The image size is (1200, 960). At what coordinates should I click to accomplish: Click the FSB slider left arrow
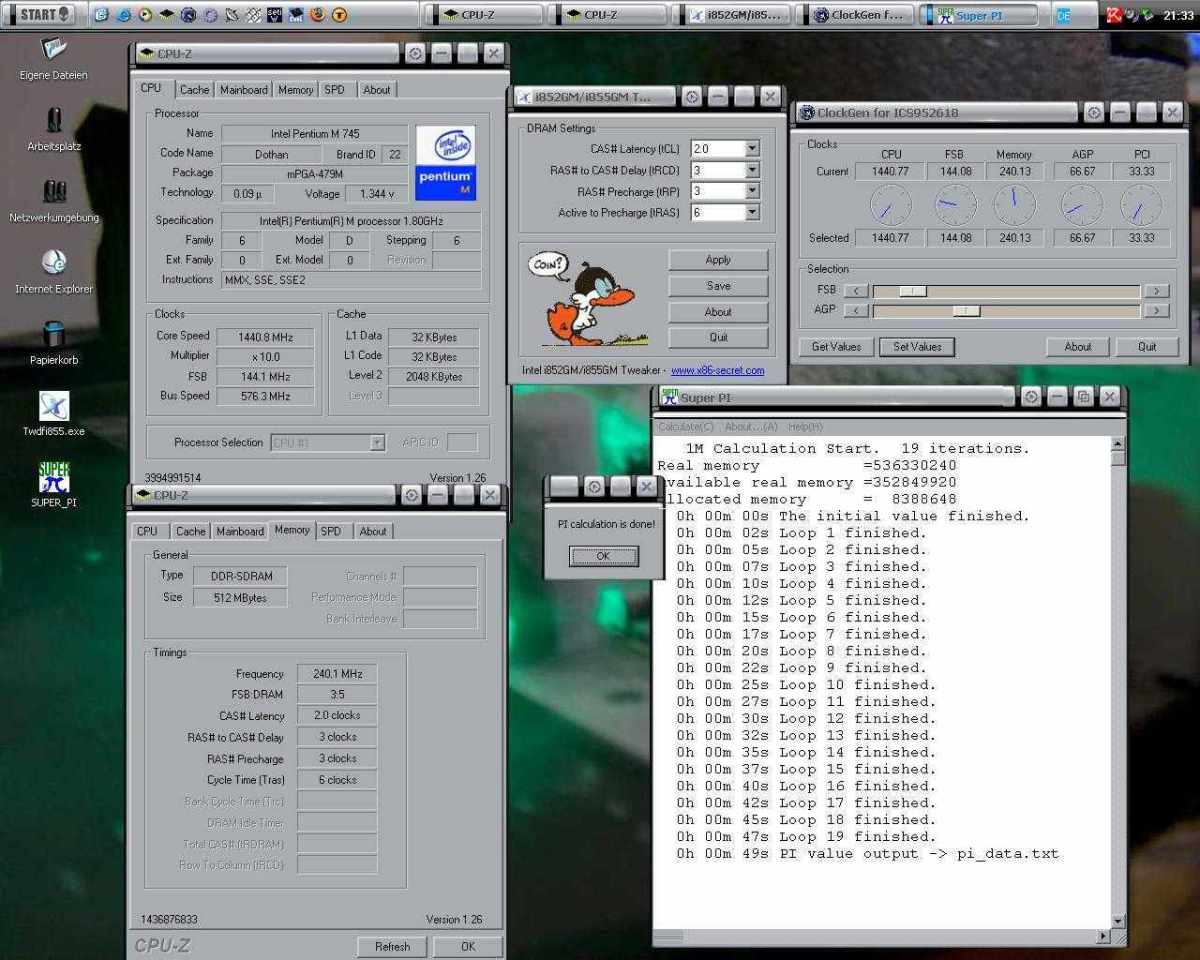tap(856, 291)
